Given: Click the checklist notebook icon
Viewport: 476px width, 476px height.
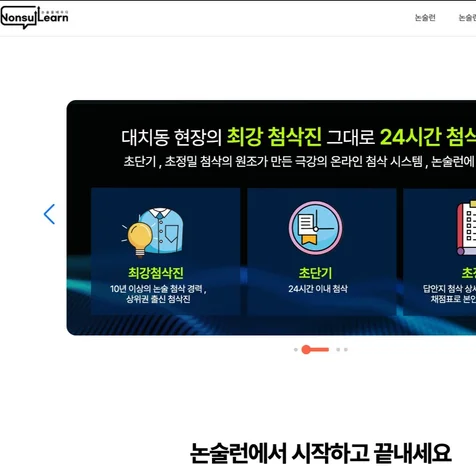Looking at the screenshot, I should (x=466, y=228).
